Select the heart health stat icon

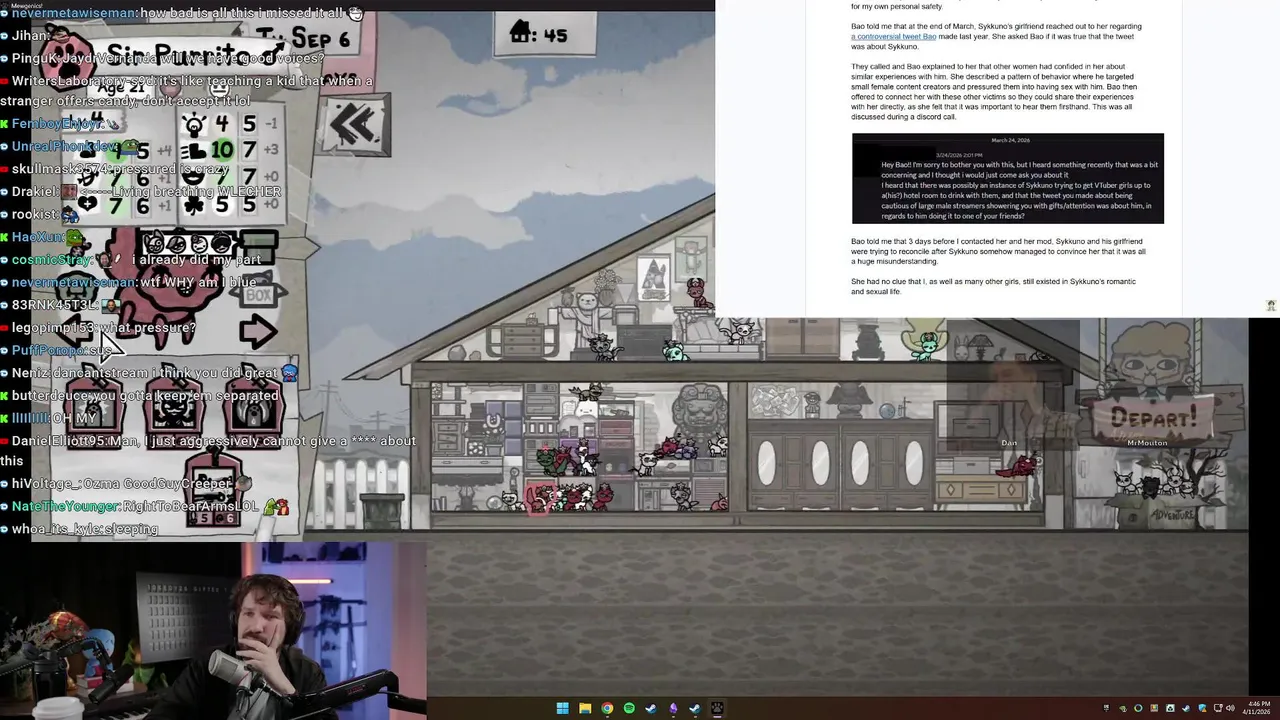tap(88, 204)
